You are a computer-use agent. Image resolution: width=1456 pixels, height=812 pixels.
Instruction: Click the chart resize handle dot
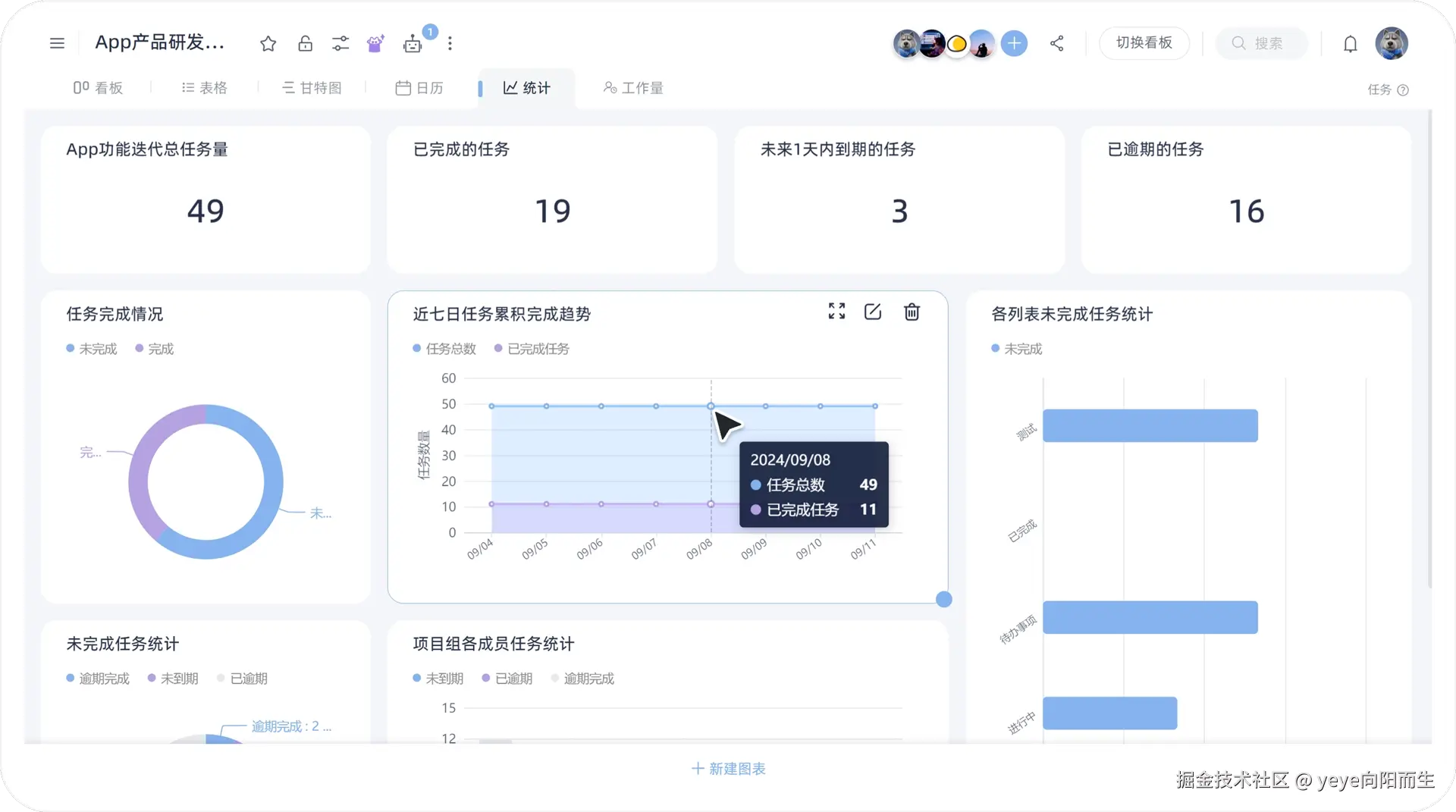[x=943, y=599]
